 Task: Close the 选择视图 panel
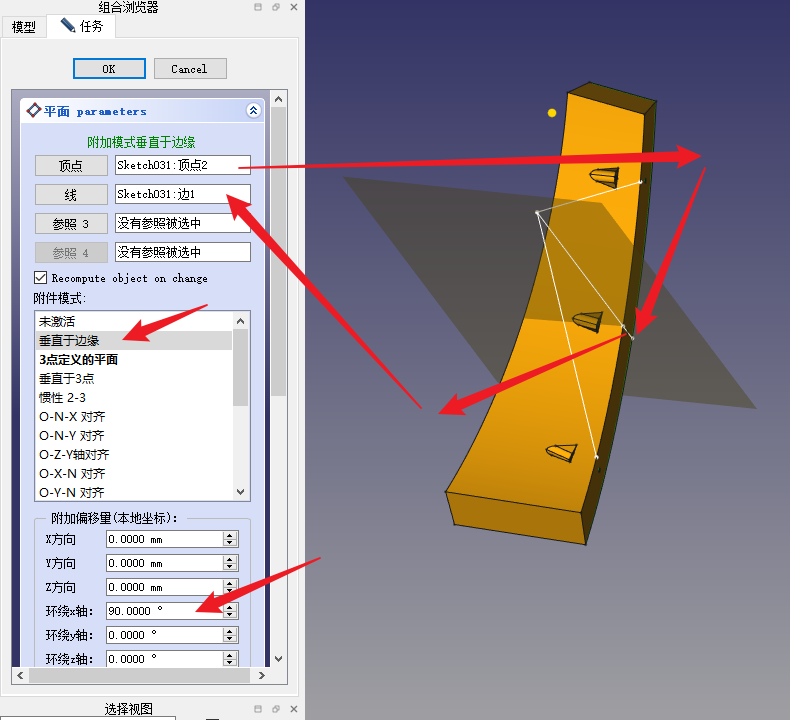(x=294, y=709)
